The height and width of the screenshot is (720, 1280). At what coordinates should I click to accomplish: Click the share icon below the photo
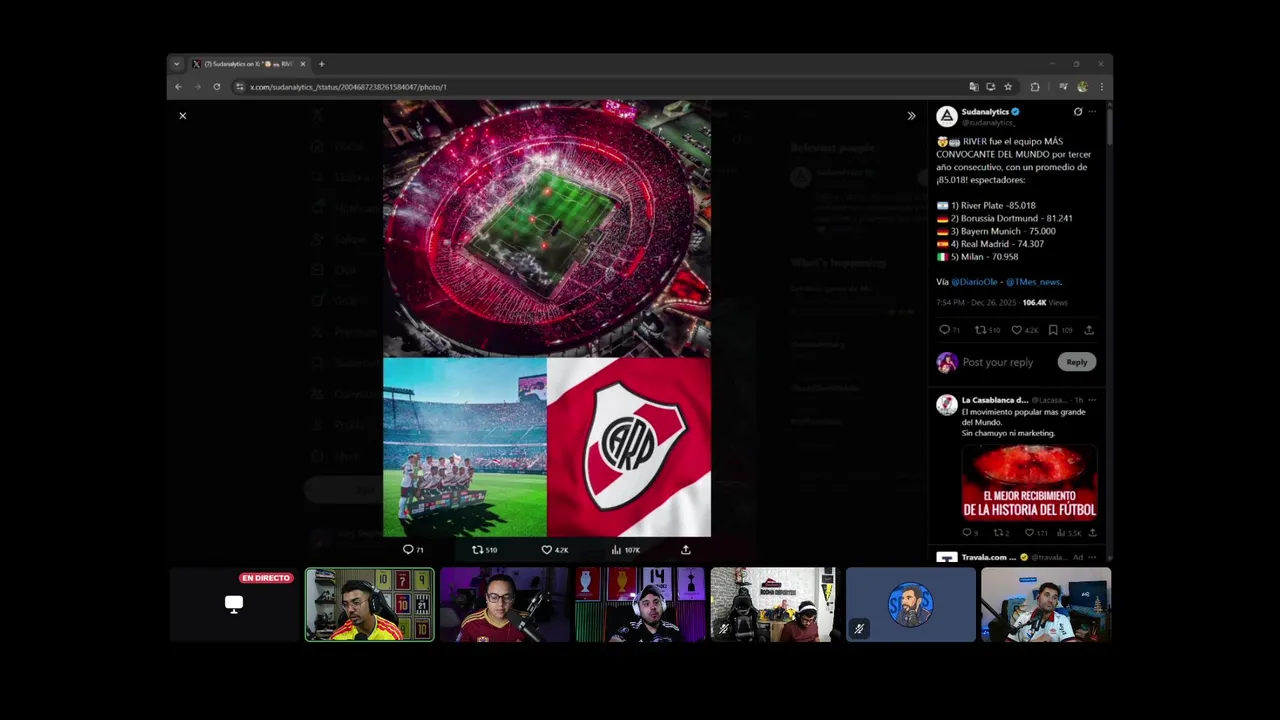685,550
